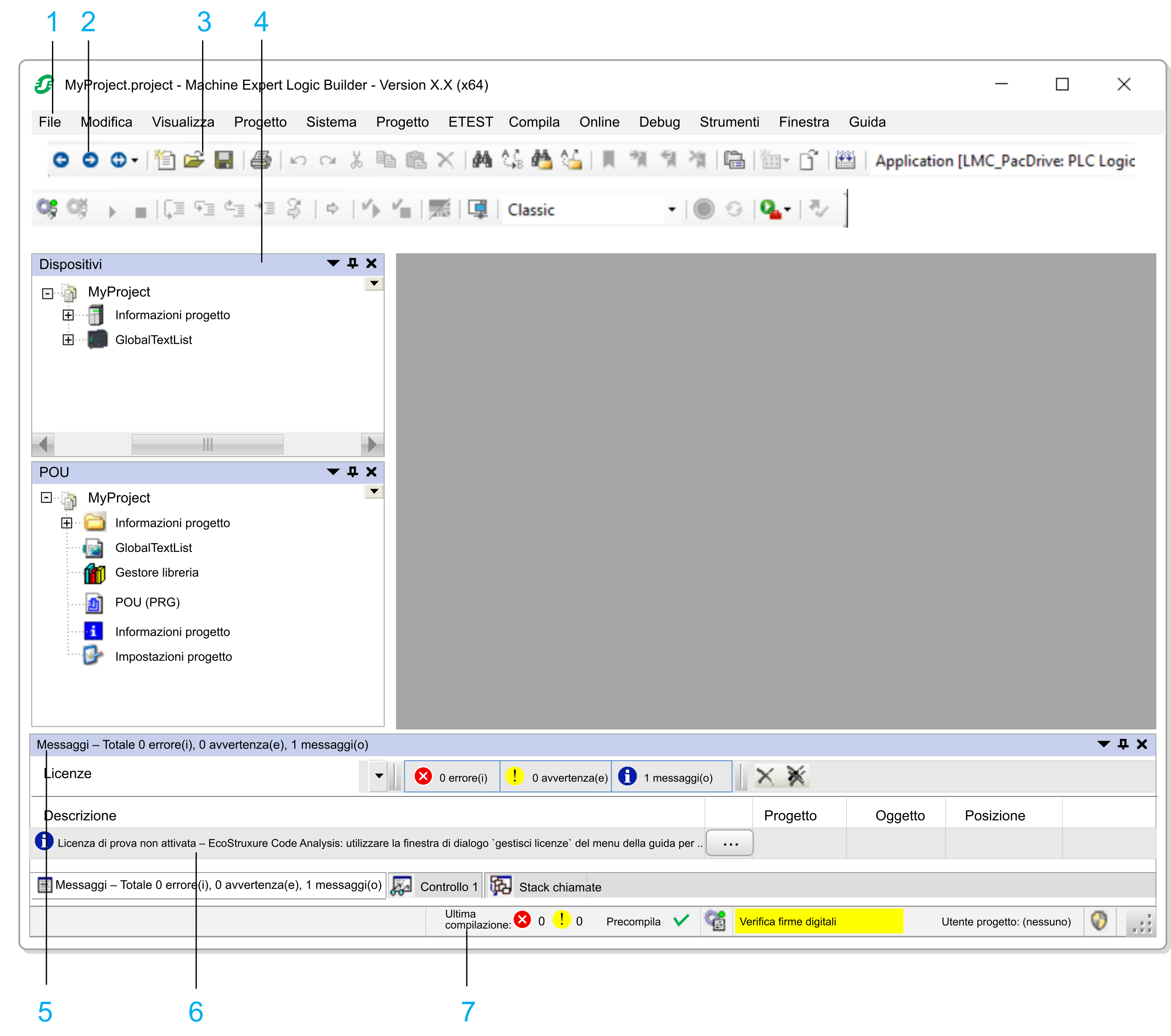Click the Find binoculars icon
This screenshot has height=1036, width=1171.
(x=482, y=160)
